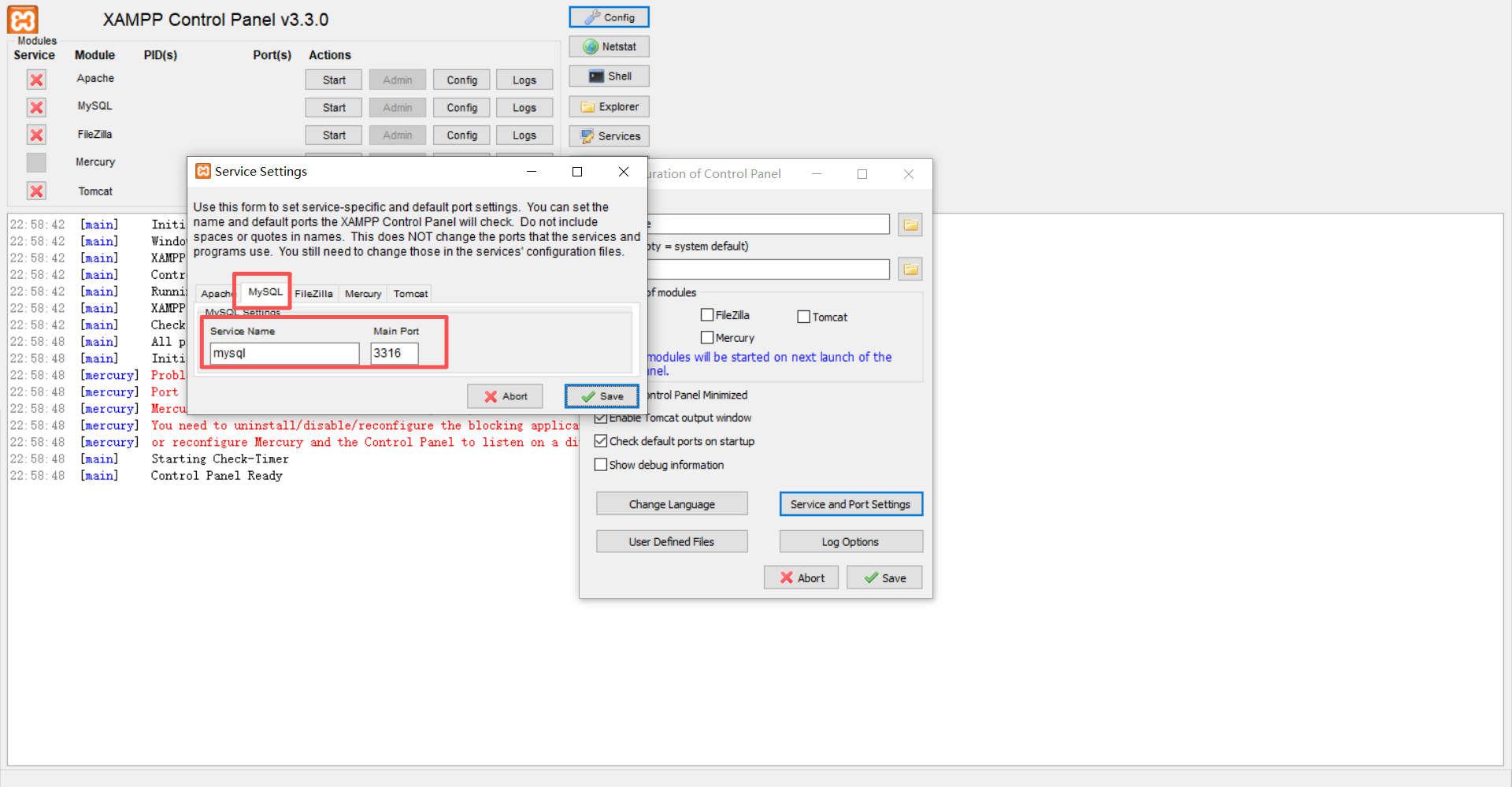The width and height of the screenshot is (1512, 787).
Task: Click the first folder browse icon
Action: [910, 225]
